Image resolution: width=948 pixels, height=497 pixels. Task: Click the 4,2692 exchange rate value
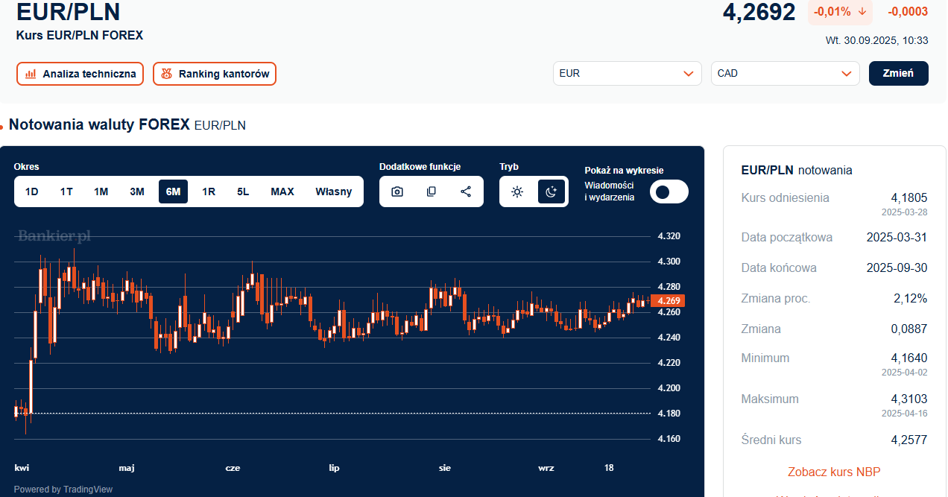[759, 12]
